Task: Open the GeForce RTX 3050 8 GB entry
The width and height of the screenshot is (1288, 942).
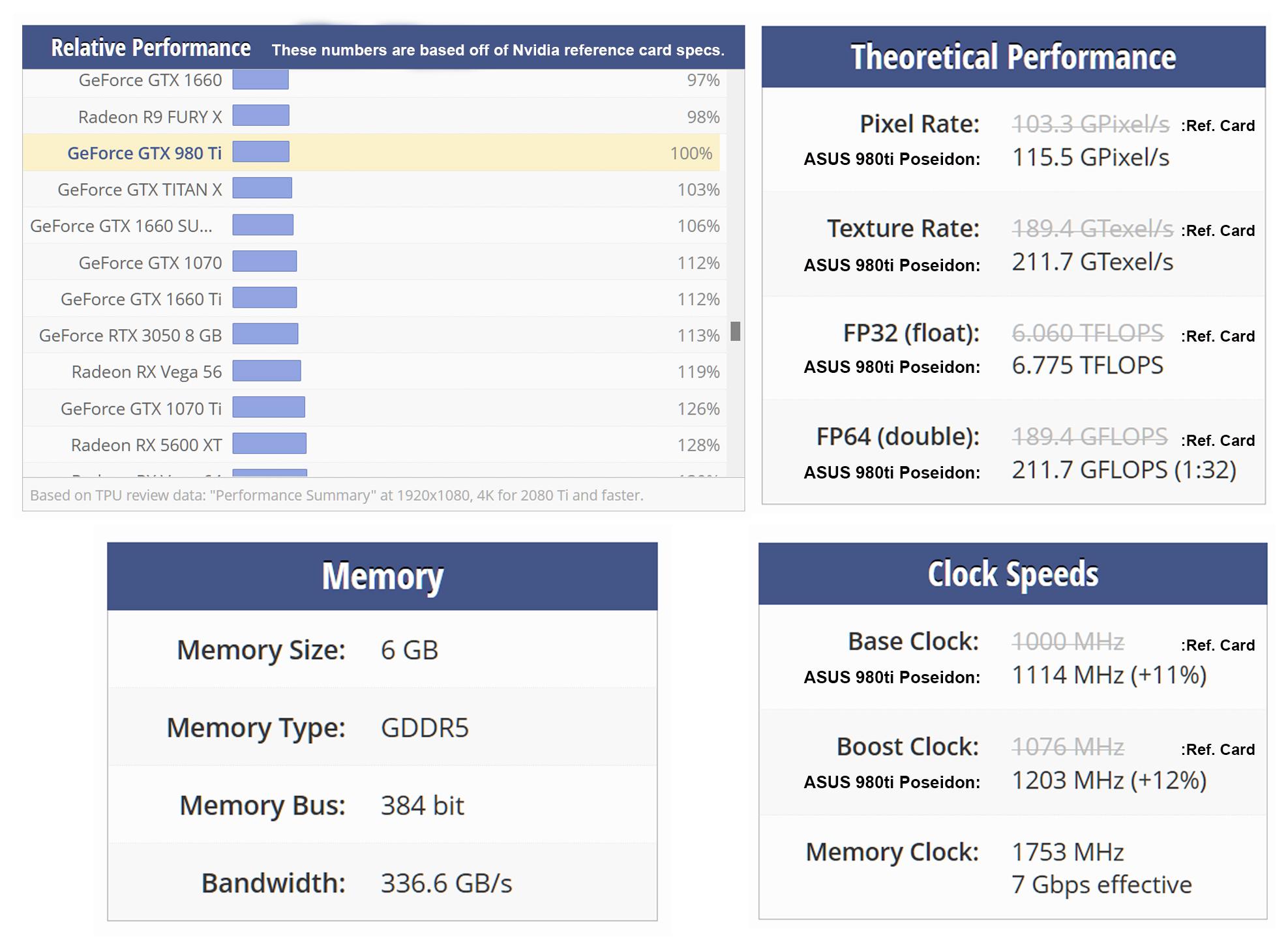Action: pos(130,336)
